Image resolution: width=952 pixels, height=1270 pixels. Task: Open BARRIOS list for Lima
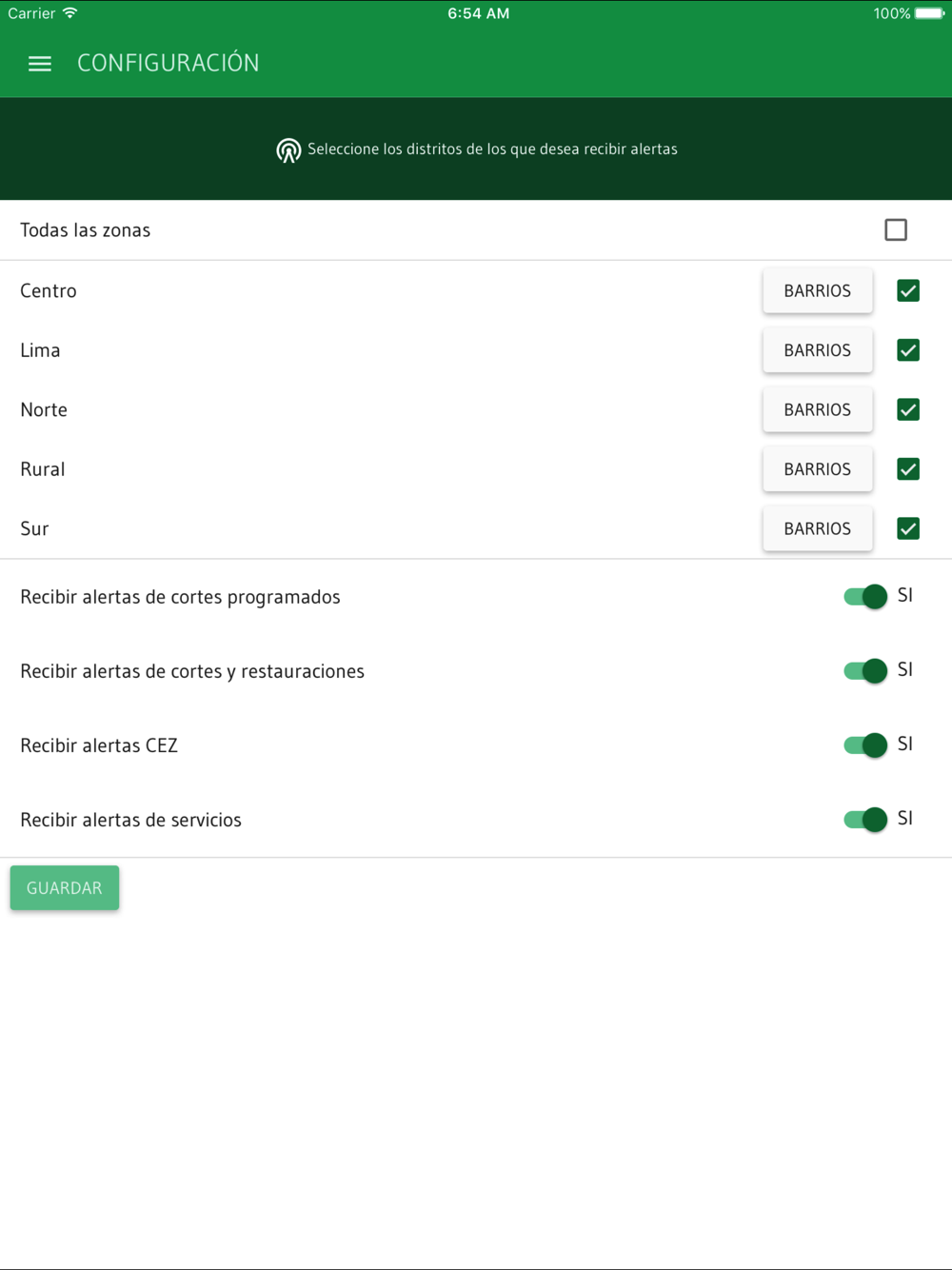tap(818, 350)
